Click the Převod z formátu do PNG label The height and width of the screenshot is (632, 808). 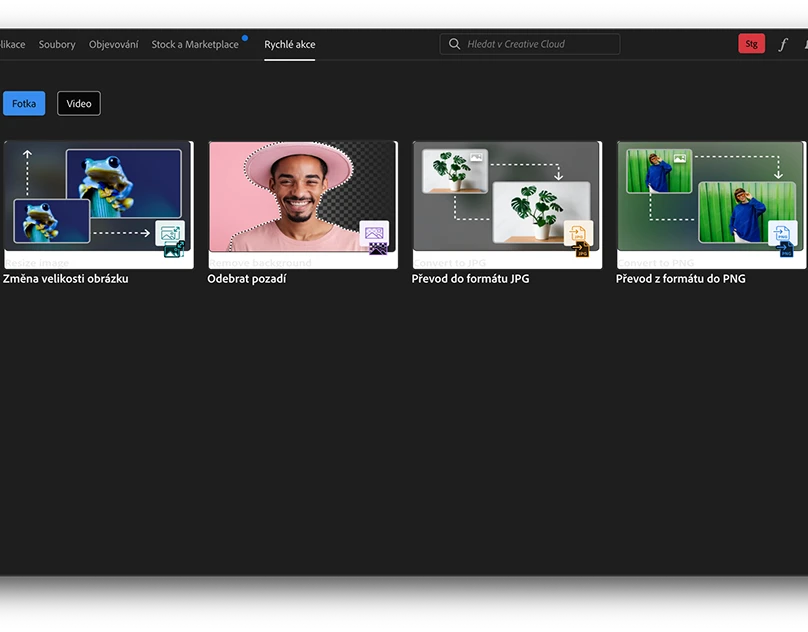tap(681, 279)
